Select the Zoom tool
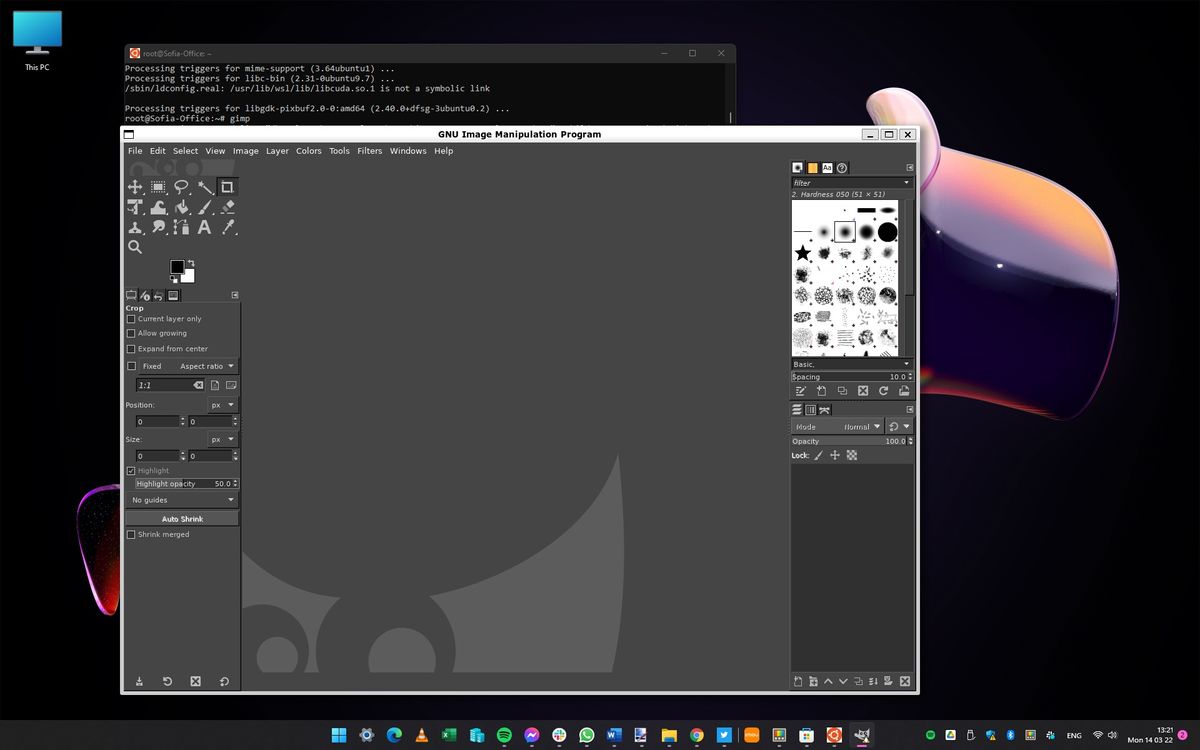 pyautogui.click(x=135, y=247)
